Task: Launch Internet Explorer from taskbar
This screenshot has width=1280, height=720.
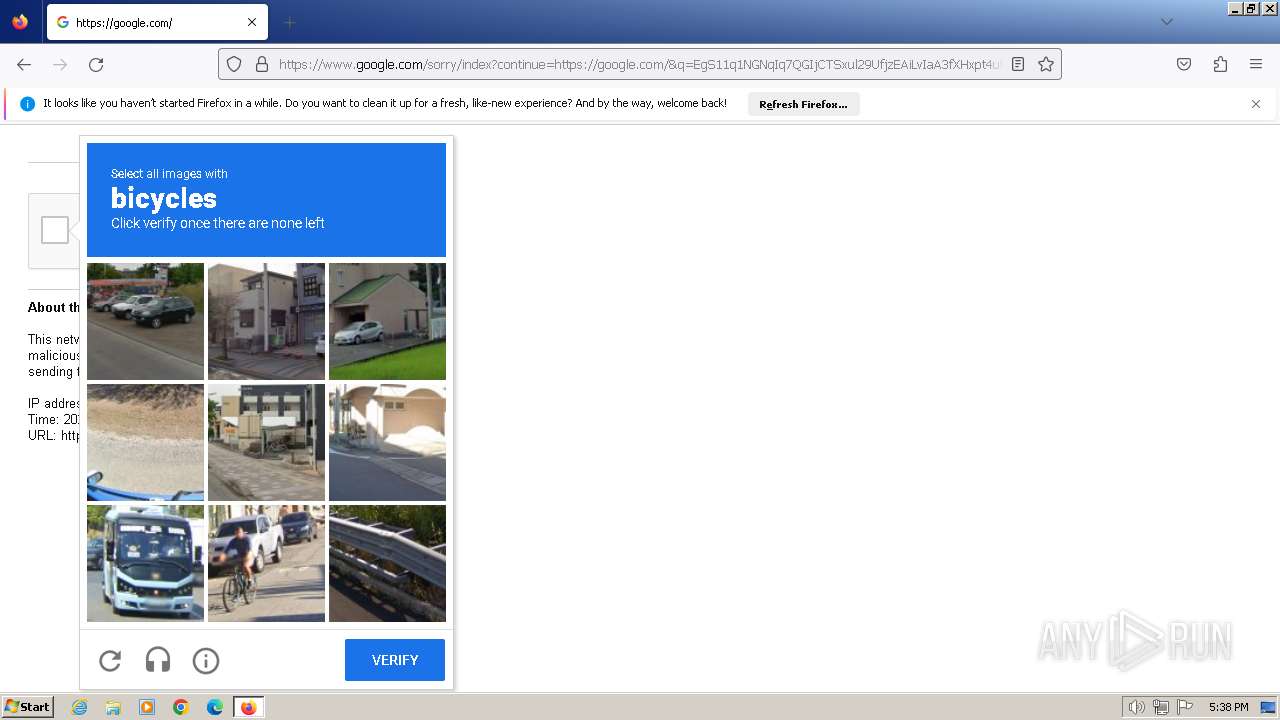Action: pos(80,707)
